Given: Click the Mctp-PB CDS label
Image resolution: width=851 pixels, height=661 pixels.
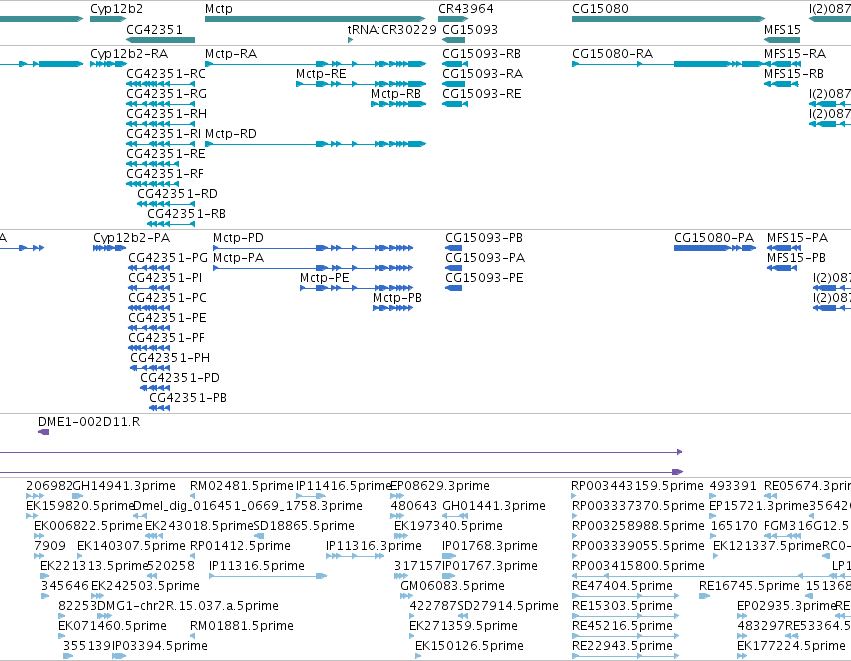Looking at the screenshot, I should pyautogui.click(x=397, y=298).
